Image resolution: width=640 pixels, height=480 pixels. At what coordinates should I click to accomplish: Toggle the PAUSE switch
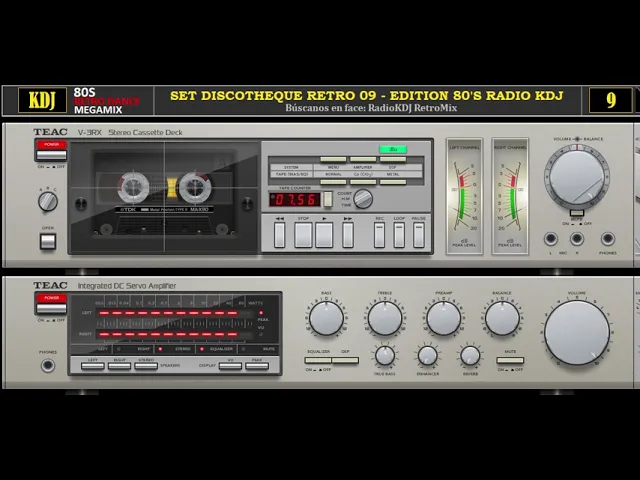pos(419,235)
